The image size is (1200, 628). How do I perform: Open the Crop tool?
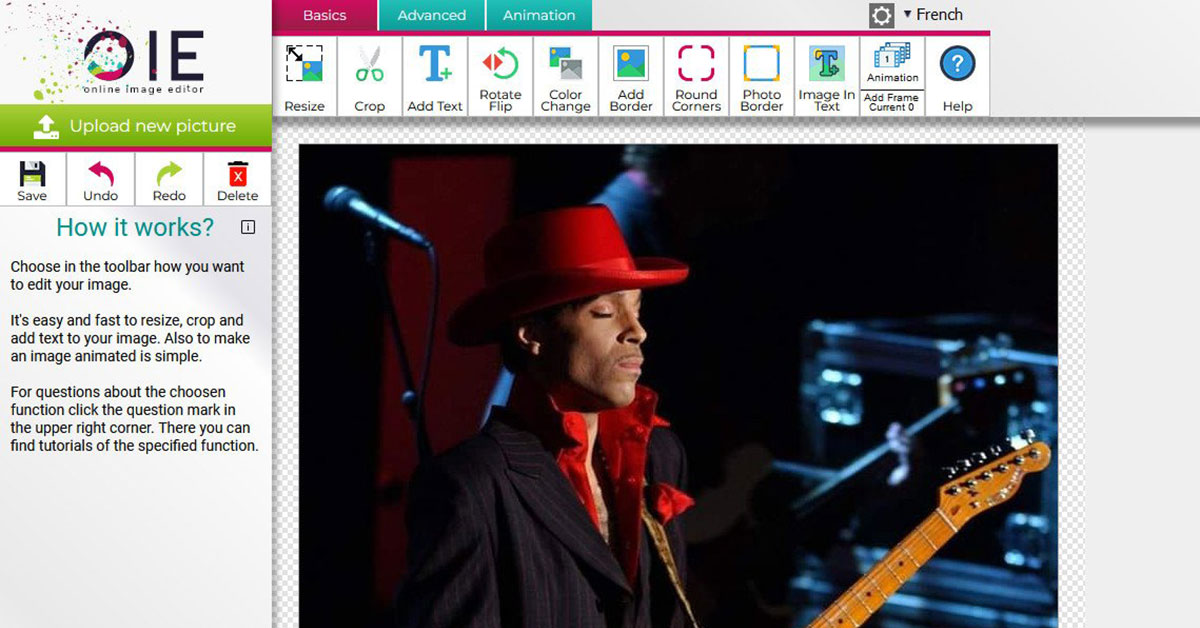coord(369,76)
